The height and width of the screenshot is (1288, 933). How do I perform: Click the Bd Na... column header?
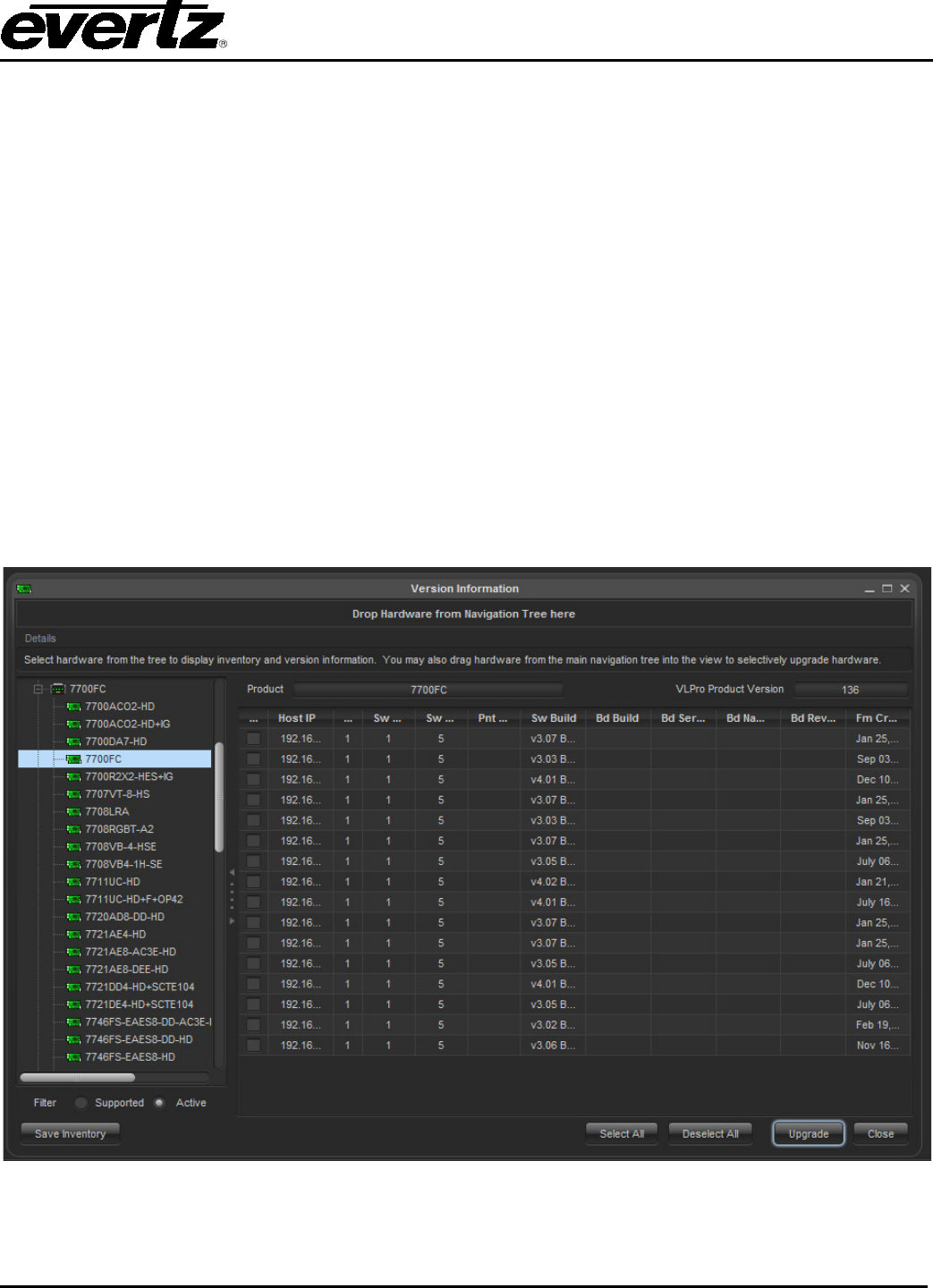tap(748, 718)
